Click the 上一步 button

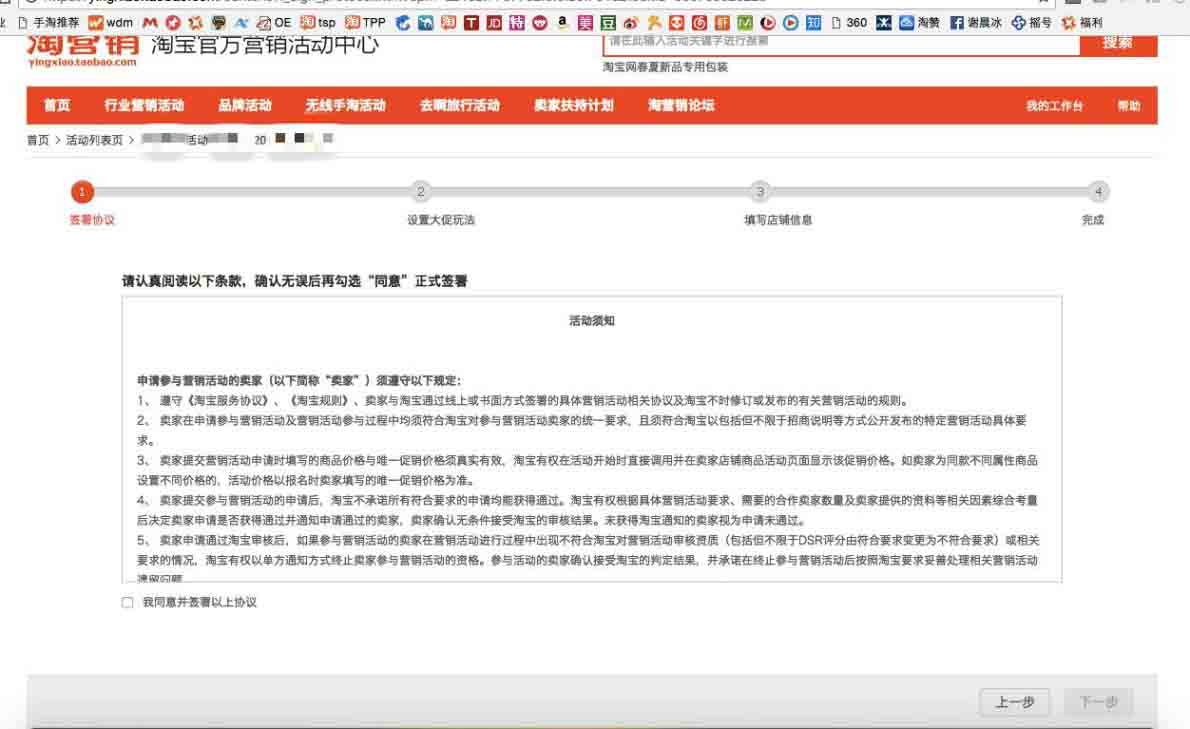tap(1015, 702)
